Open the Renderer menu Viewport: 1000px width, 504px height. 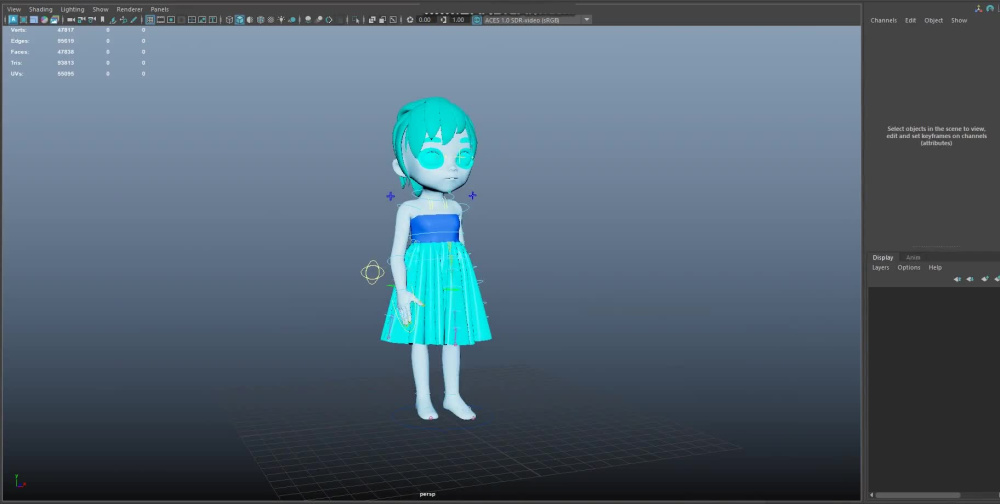click(129, 10)
